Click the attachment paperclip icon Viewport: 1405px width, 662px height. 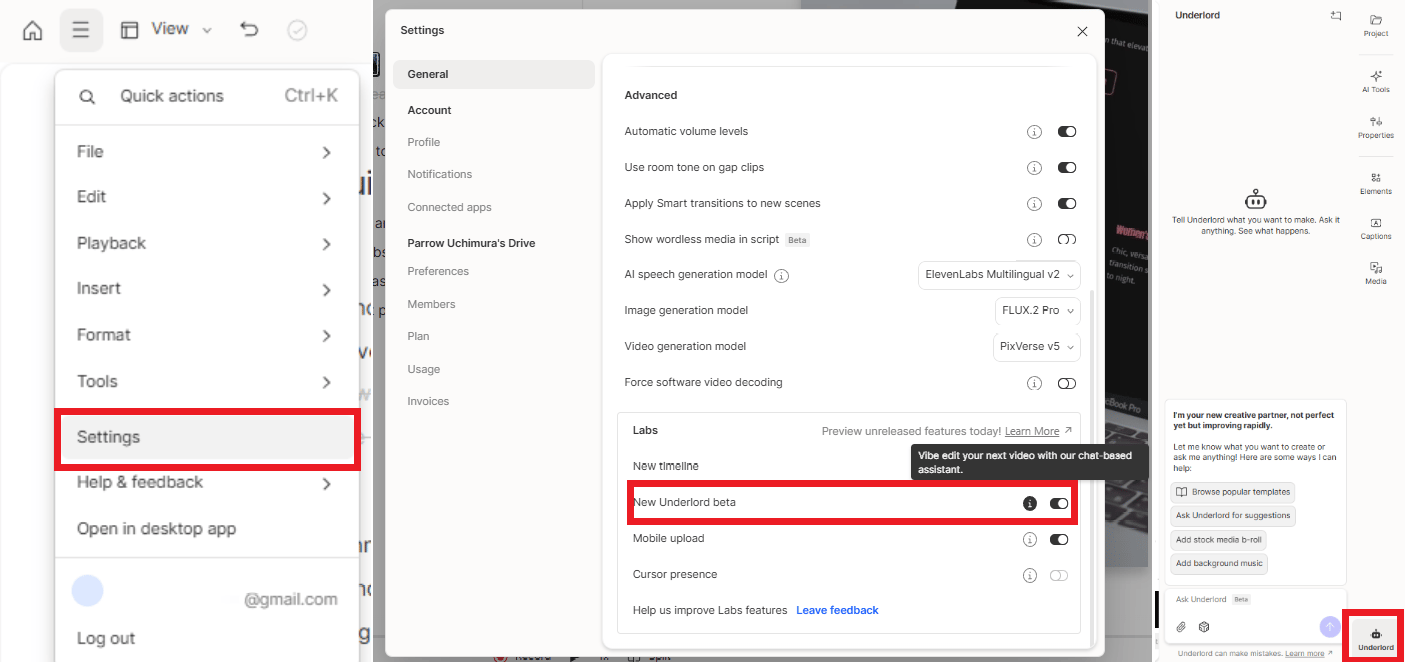(1181, 627)
